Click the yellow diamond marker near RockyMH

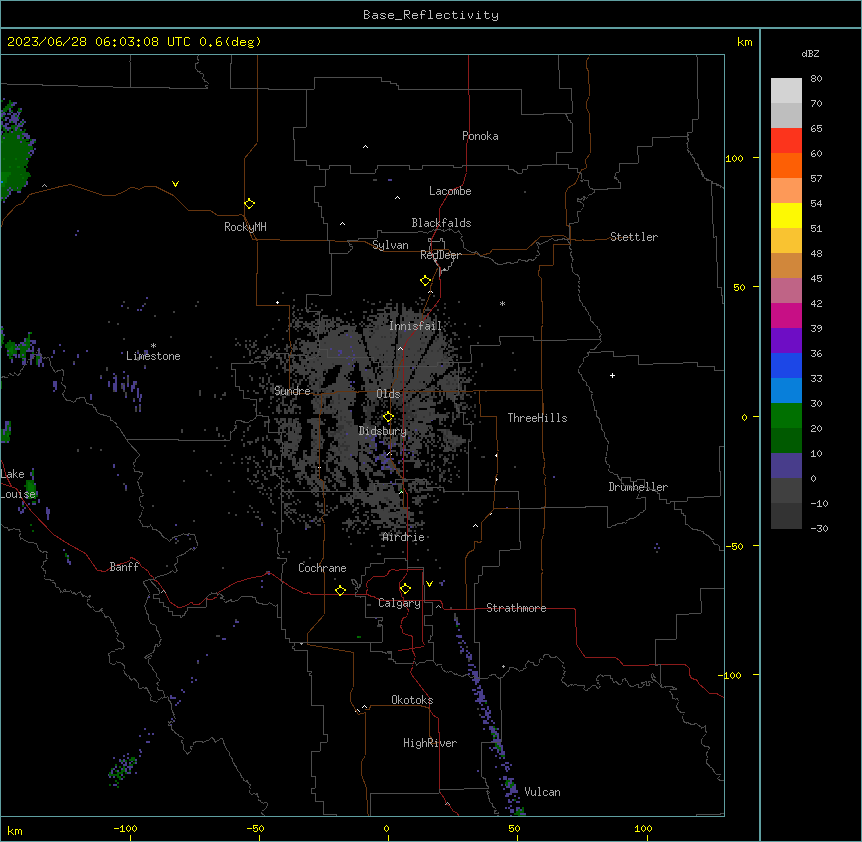[249, 204]
